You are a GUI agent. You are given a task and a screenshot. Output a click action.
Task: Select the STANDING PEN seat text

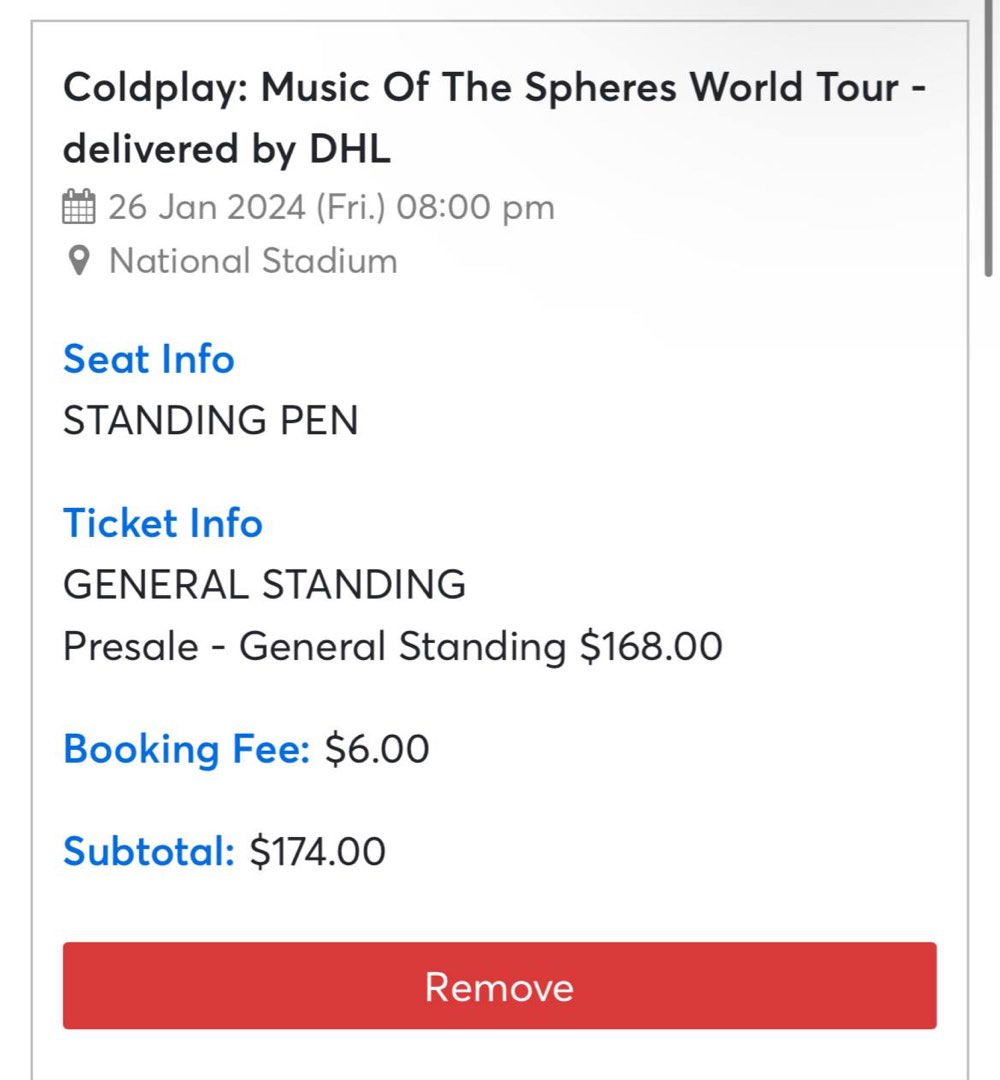click(x=210, y=420)
